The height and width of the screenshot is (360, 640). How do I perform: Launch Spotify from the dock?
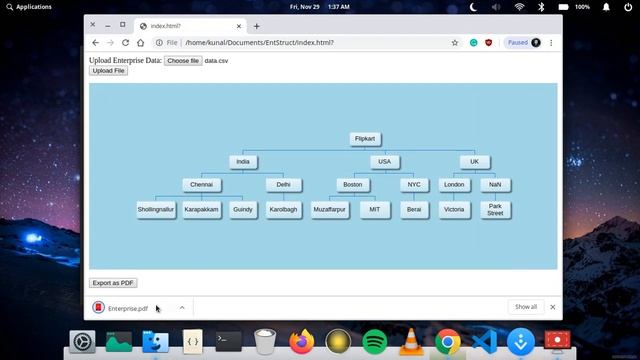tap(375, 342)
